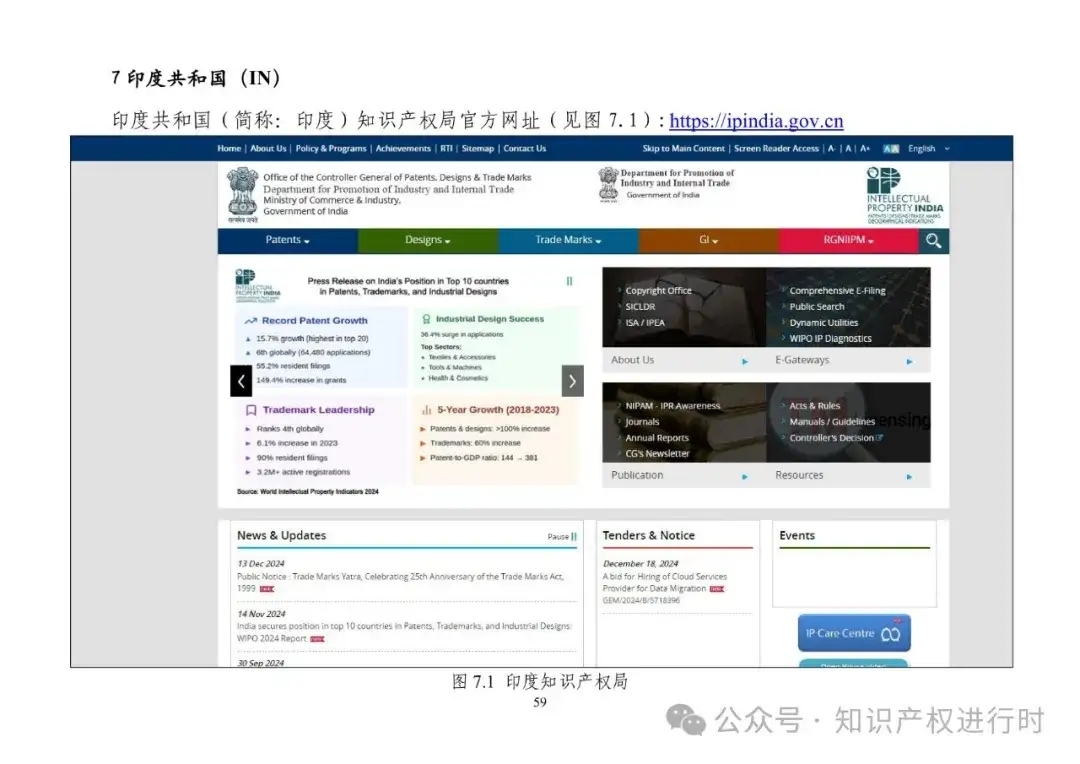This screenshot has height=764, width=1080.
Task: Open the Annual Reports link
Action: point(656,437)
